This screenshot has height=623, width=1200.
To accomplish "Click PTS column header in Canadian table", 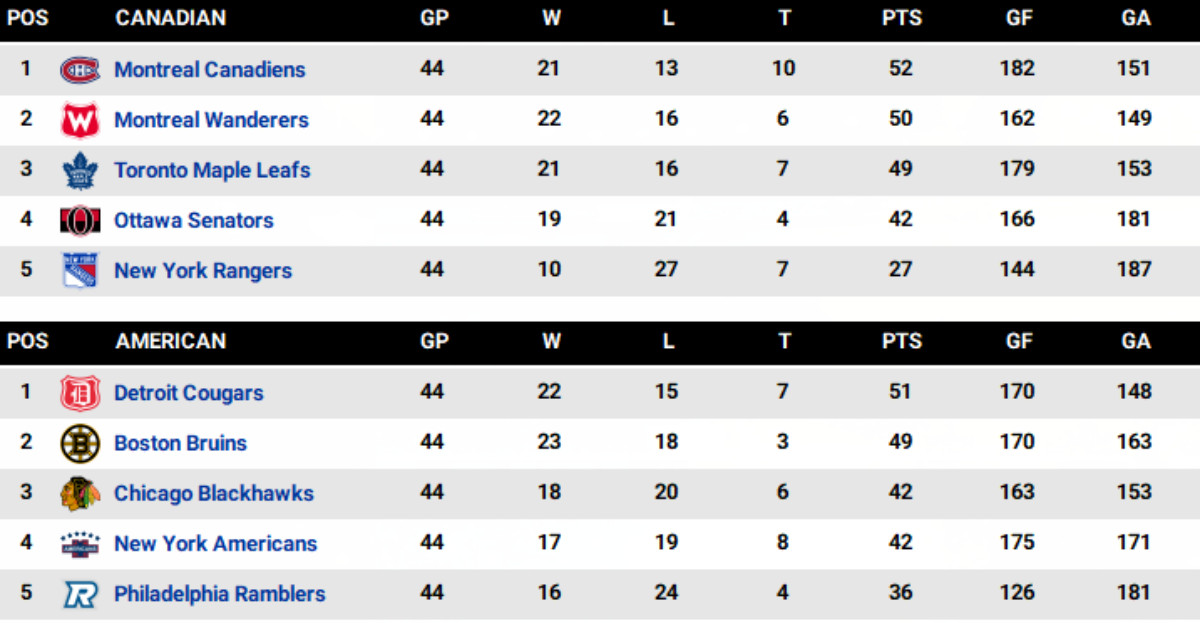I will pos(901,18).
